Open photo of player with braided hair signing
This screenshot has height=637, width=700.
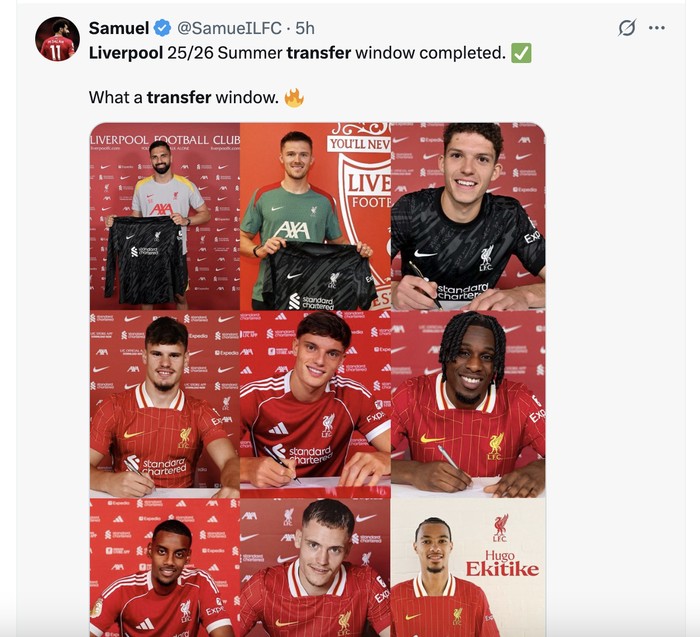pos(468,404)
